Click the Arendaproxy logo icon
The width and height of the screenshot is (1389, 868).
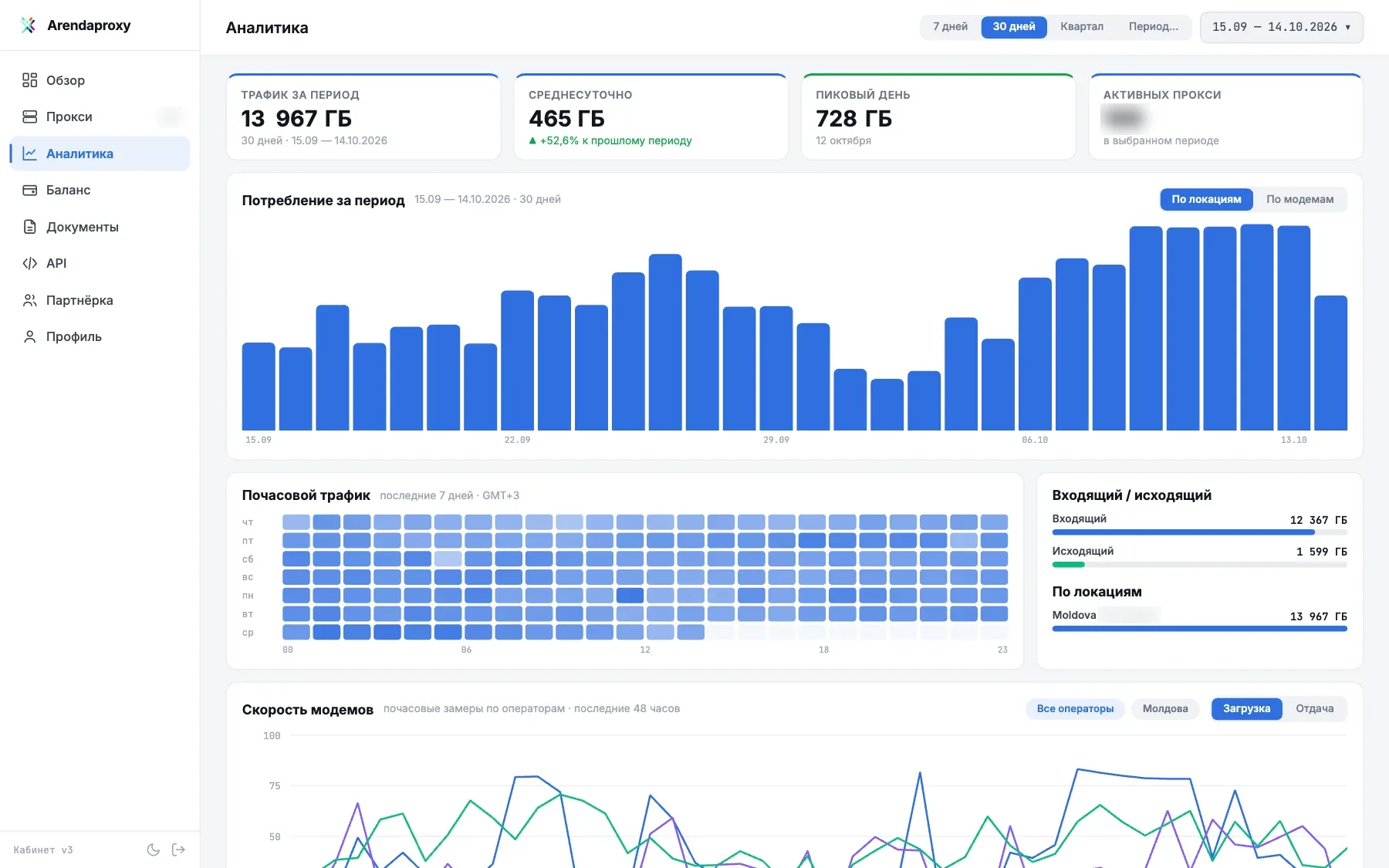coord(29,25)
